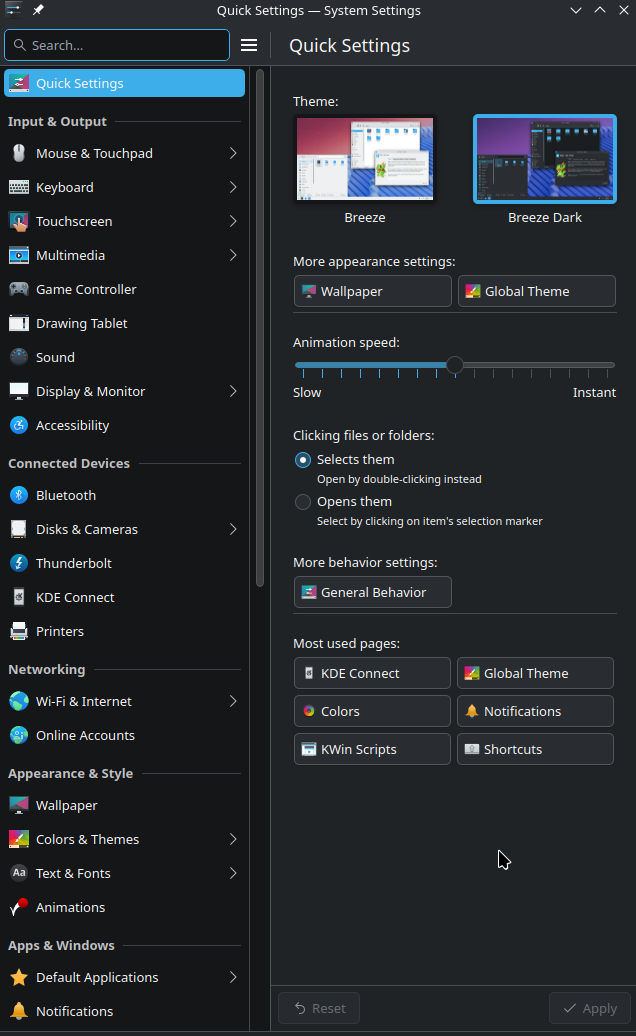Expand Wi-Fi & Internet chevron
This screenshot has width=636, height=1036.
[x=233, y=702]
